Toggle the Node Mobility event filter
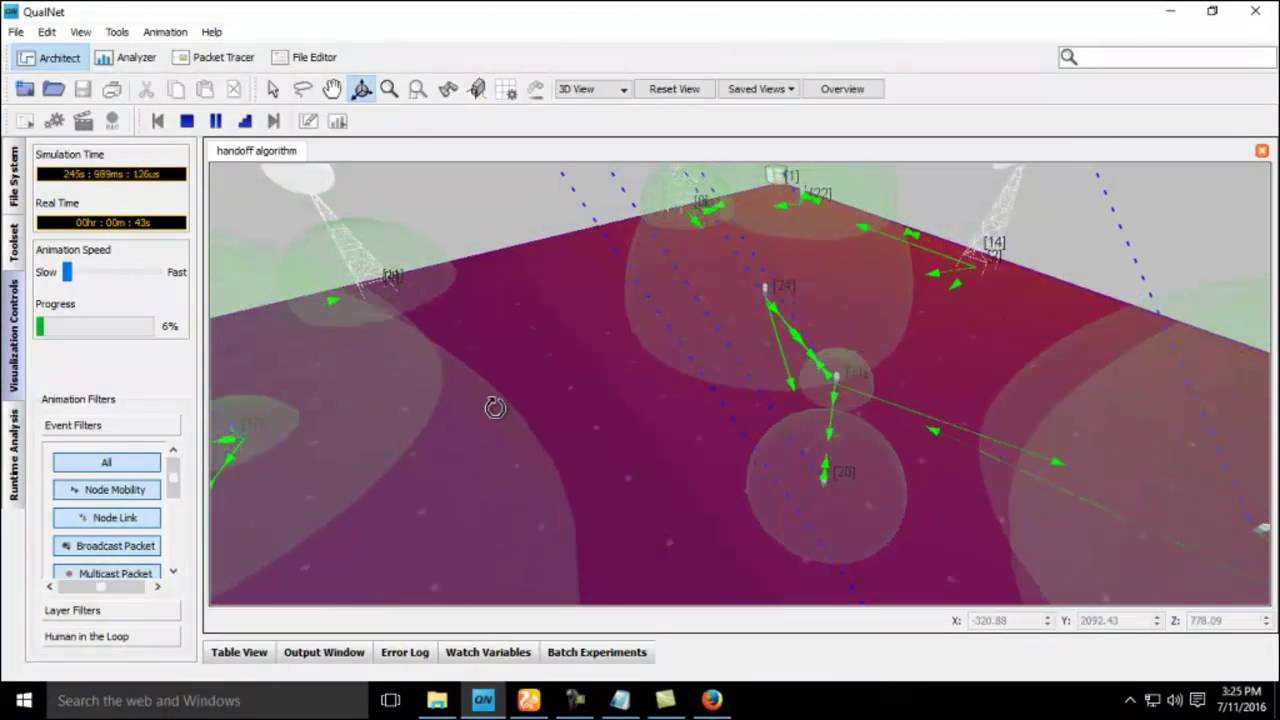This screenshot has width=1280, height=720. (x=107, y=490)
